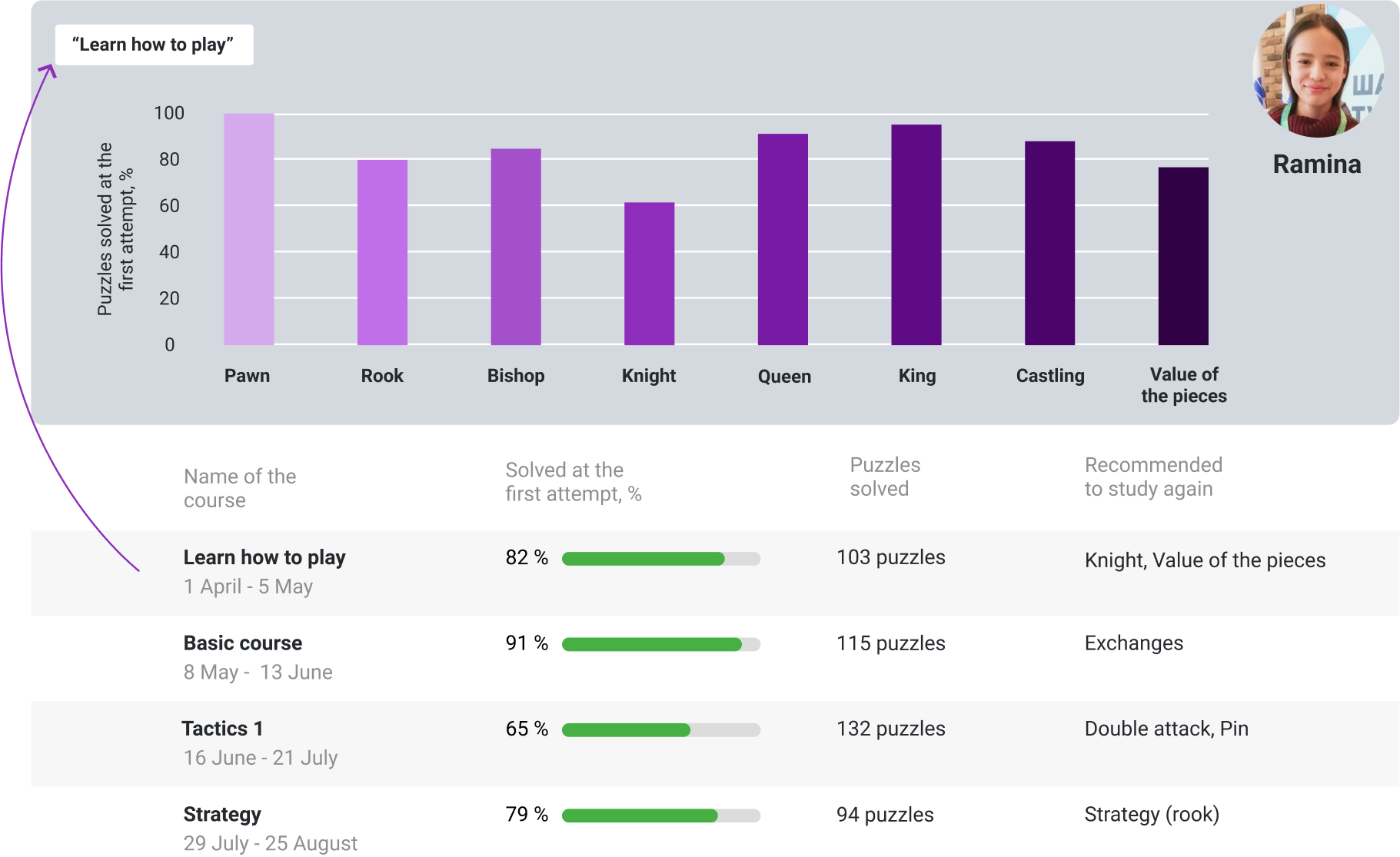Click the Strategy course progress bar
This screenshot has height=857, width=1400.
[x=661, y=816]
